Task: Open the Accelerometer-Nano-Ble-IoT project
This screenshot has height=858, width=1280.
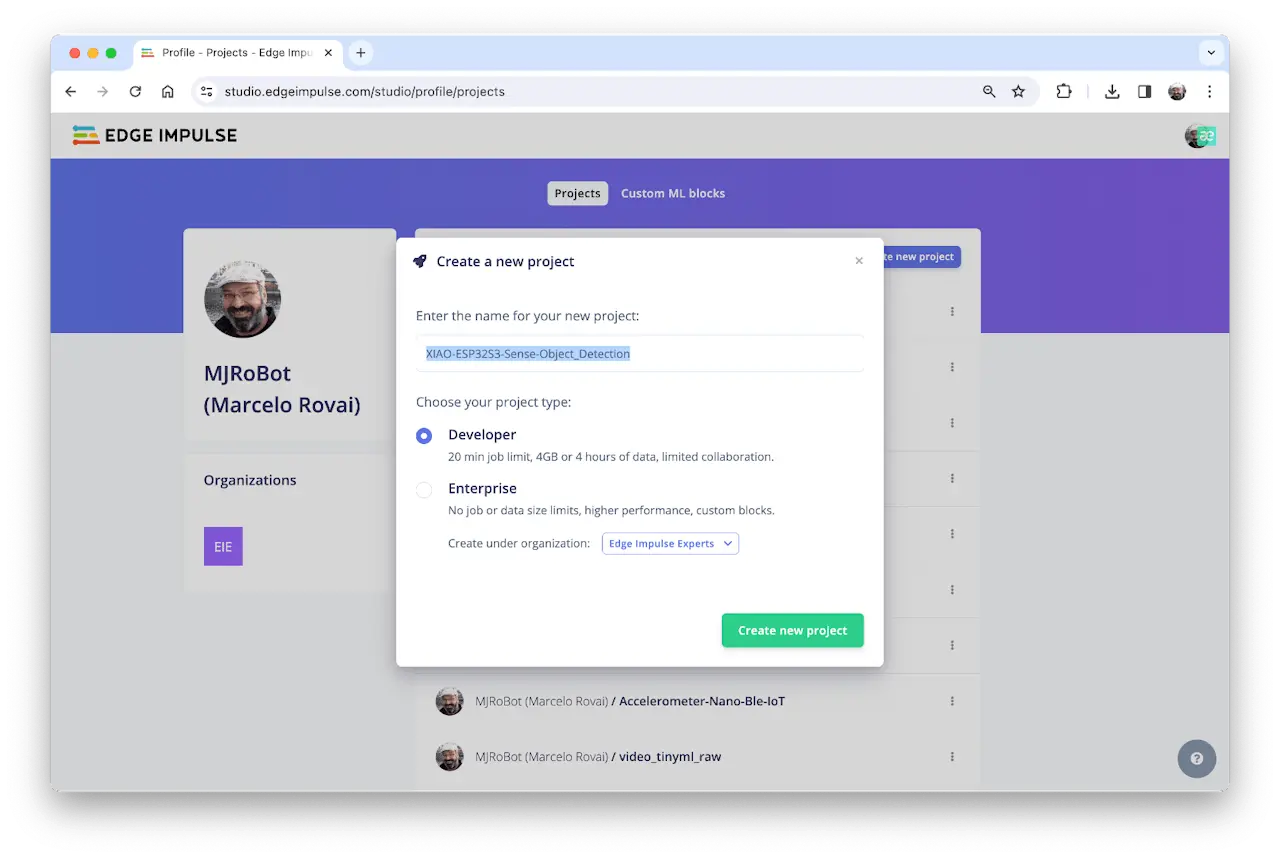Action: click(x=701, y=701)
